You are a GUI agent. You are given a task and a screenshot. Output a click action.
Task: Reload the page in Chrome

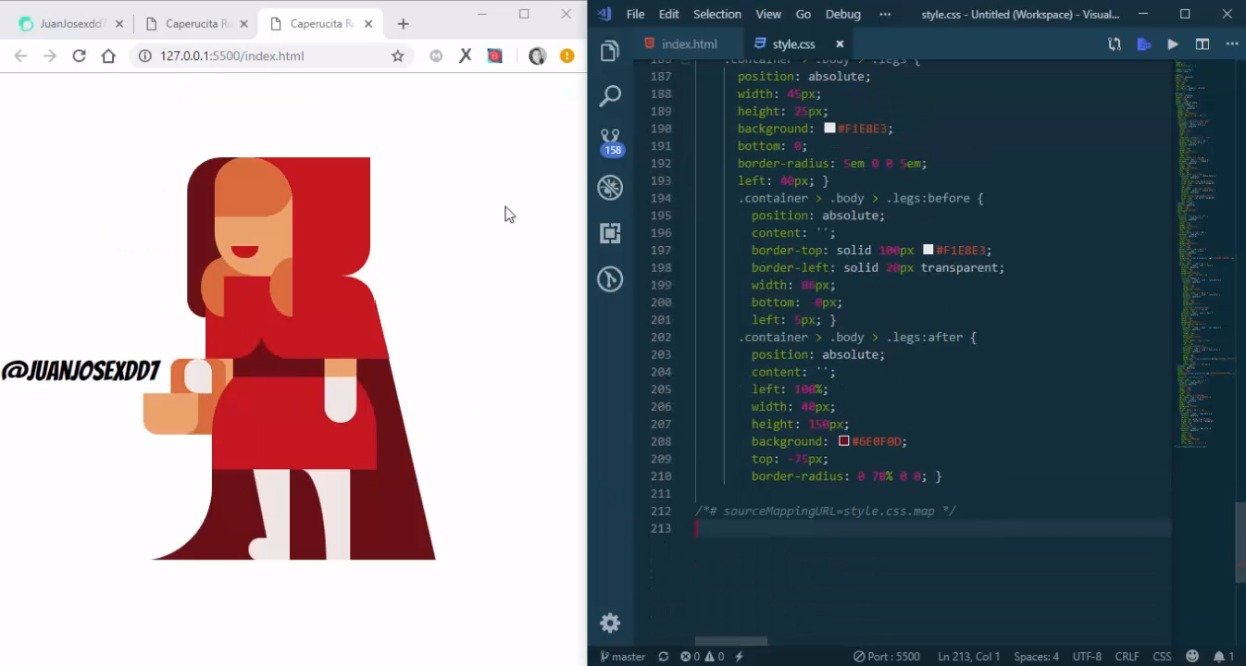[x=79, y=56]
